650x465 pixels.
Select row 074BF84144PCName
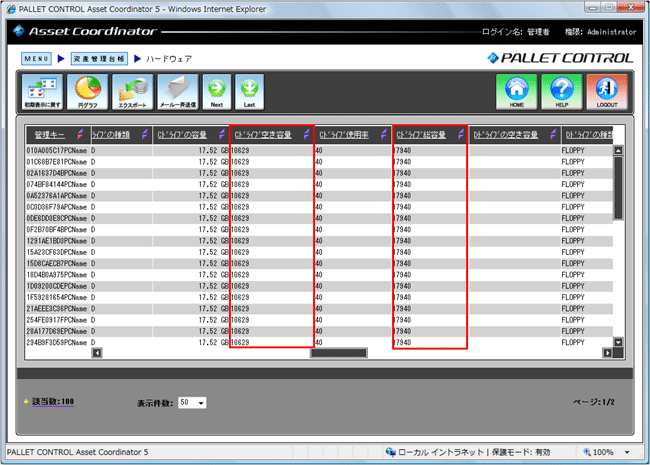319,184
